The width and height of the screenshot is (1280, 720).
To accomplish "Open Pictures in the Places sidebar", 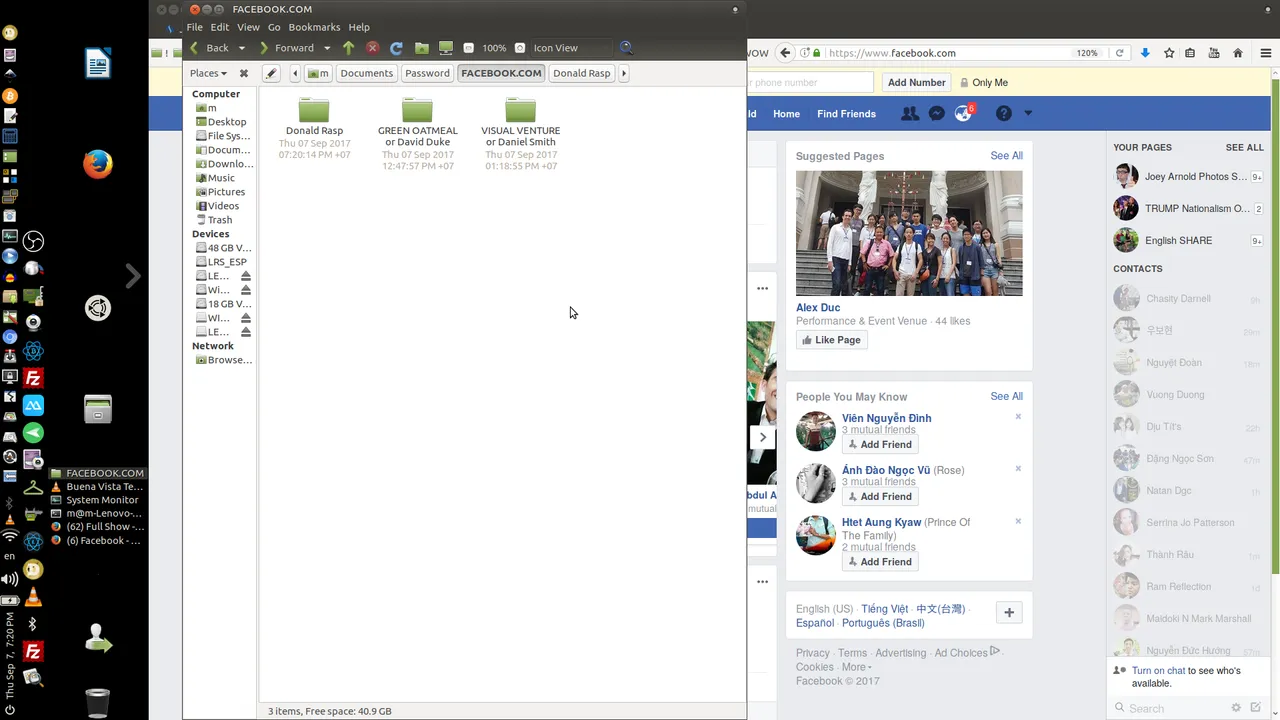I will 221,192.
